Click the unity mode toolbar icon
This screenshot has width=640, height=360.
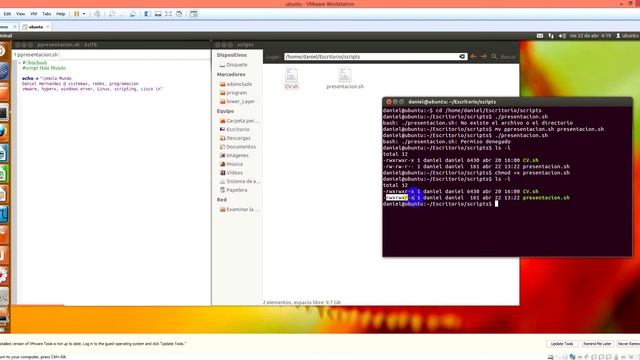coord(179,13)
